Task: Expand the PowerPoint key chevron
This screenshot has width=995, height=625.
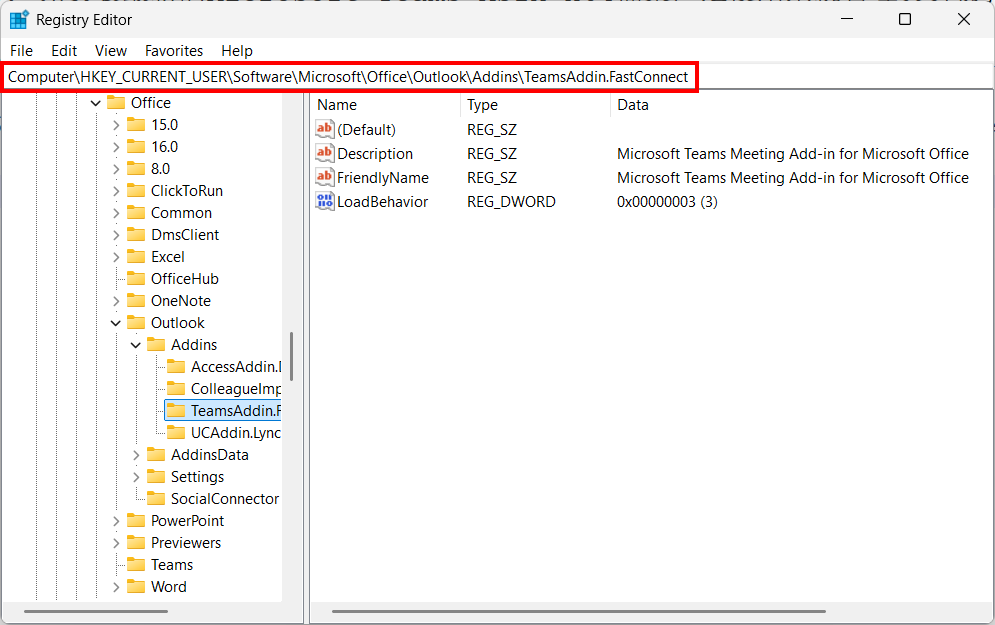Action: coord(116,521)
